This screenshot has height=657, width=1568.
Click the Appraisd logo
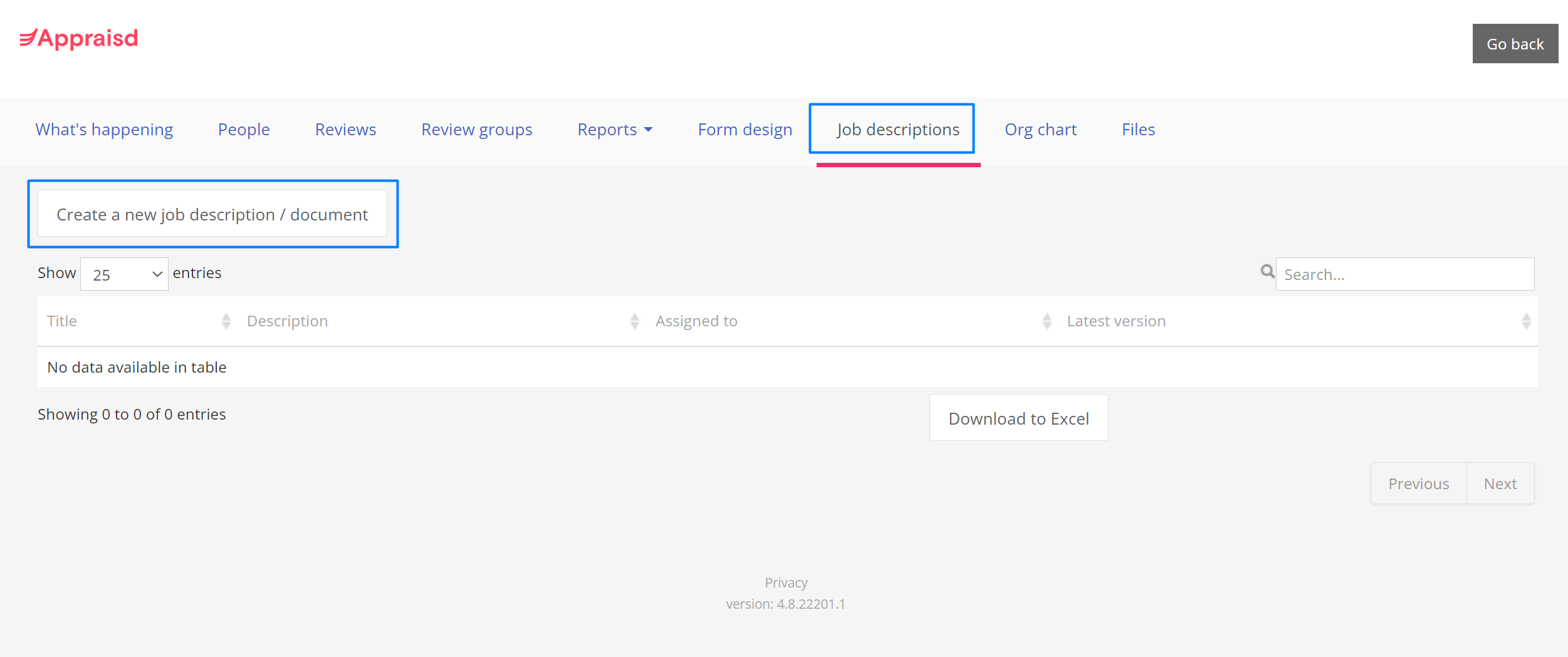pyautogui.click(x=79, y=39)
